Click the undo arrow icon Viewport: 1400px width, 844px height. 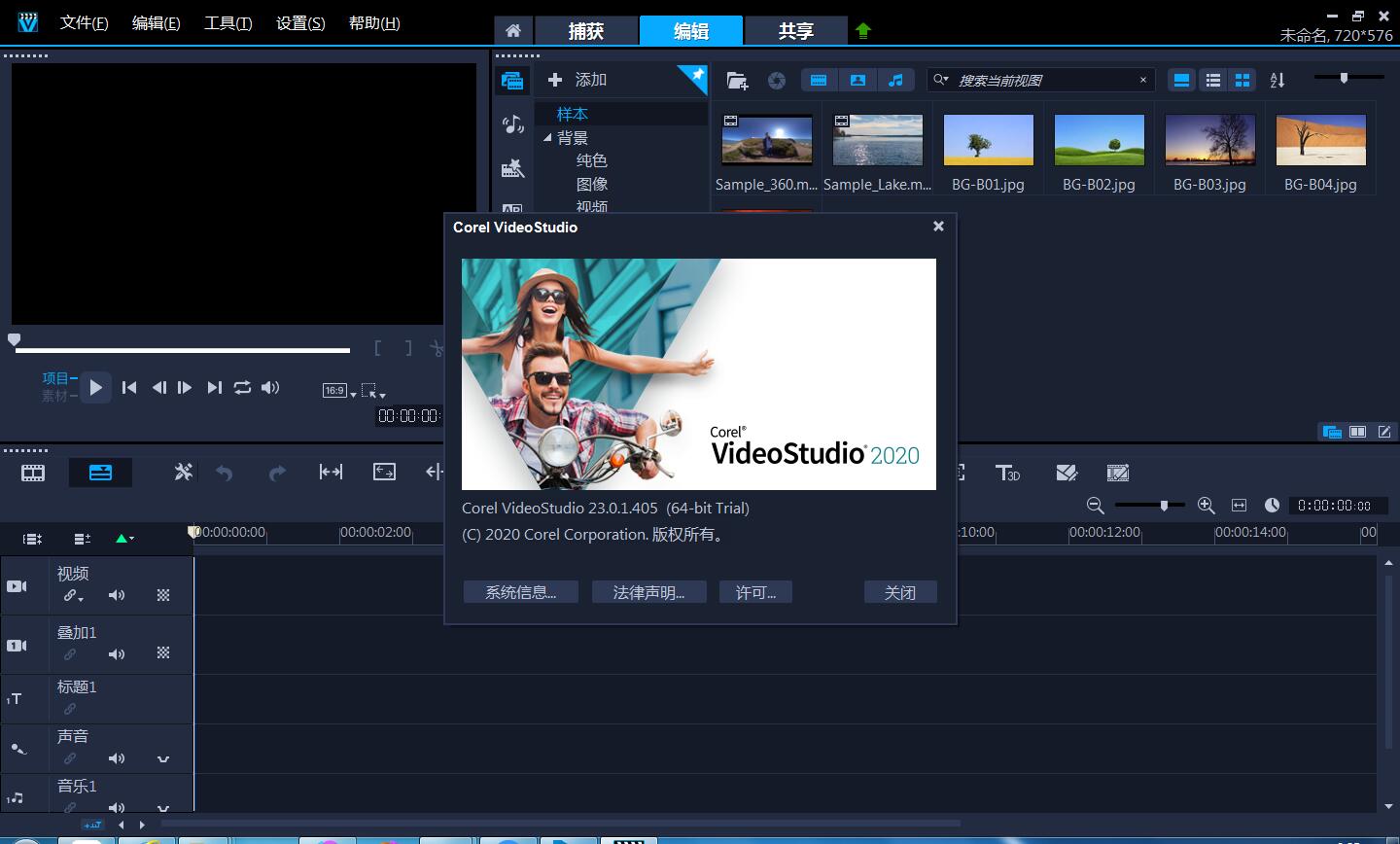(x=225, y=474)
